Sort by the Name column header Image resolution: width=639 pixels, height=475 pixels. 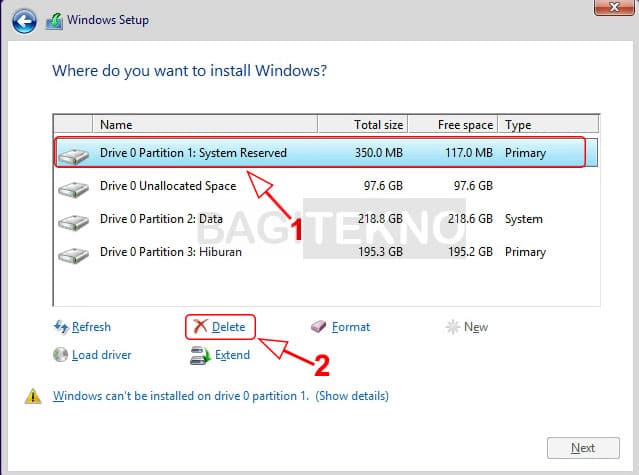point(205,124)
